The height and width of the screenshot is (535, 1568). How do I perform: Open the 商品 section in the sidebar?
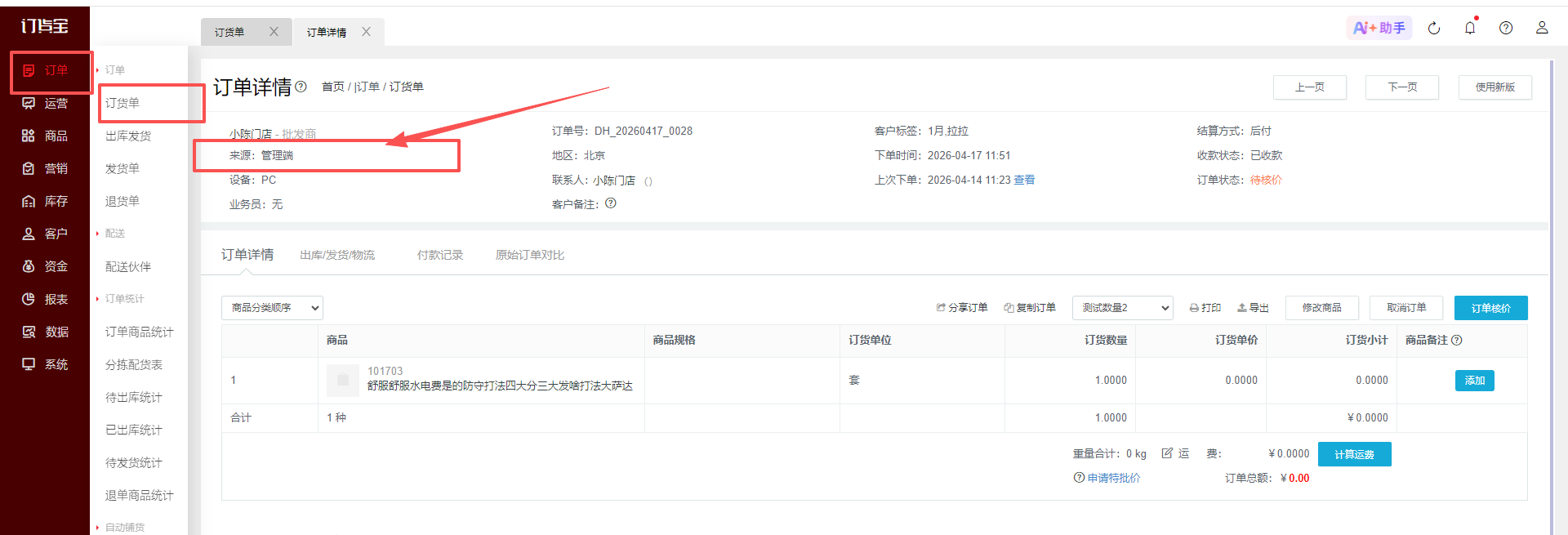[x=45, y=136]
